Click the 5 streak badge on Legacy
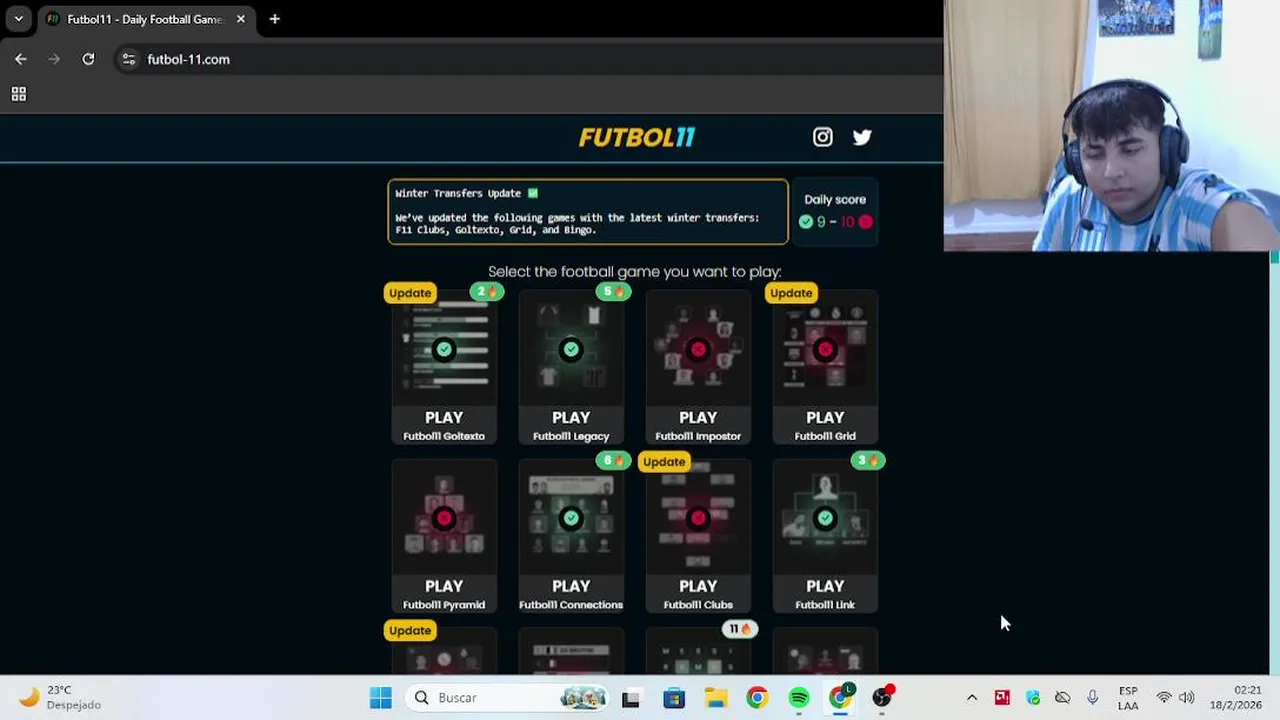1280x720 pixels. click(x=613, y=292)
